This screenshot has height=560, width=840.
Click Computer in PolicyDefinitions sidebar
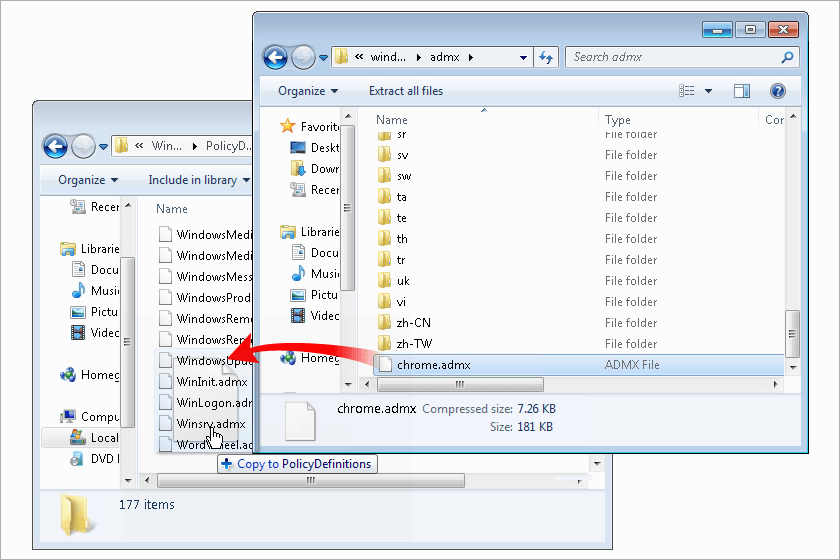89,416
